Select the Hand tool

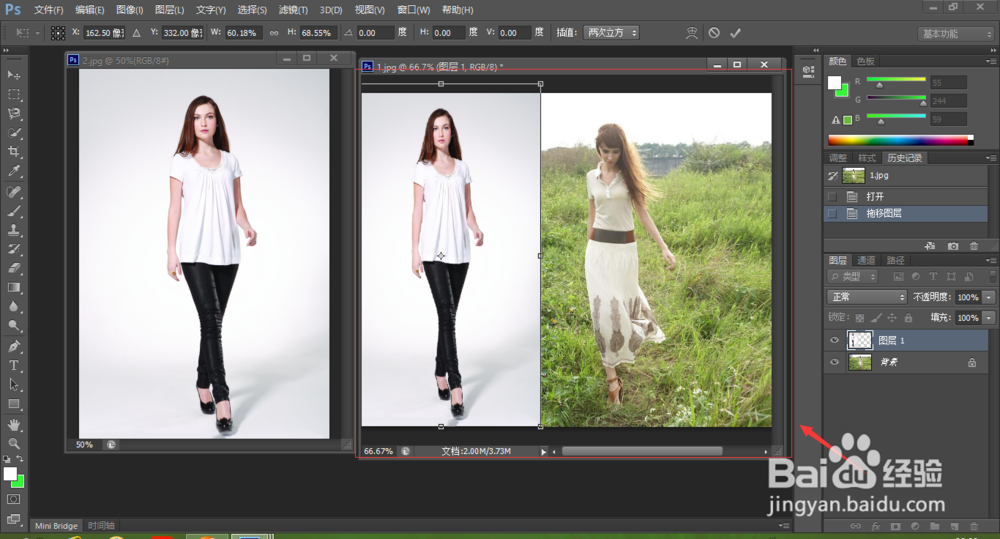tap(14, 424)
